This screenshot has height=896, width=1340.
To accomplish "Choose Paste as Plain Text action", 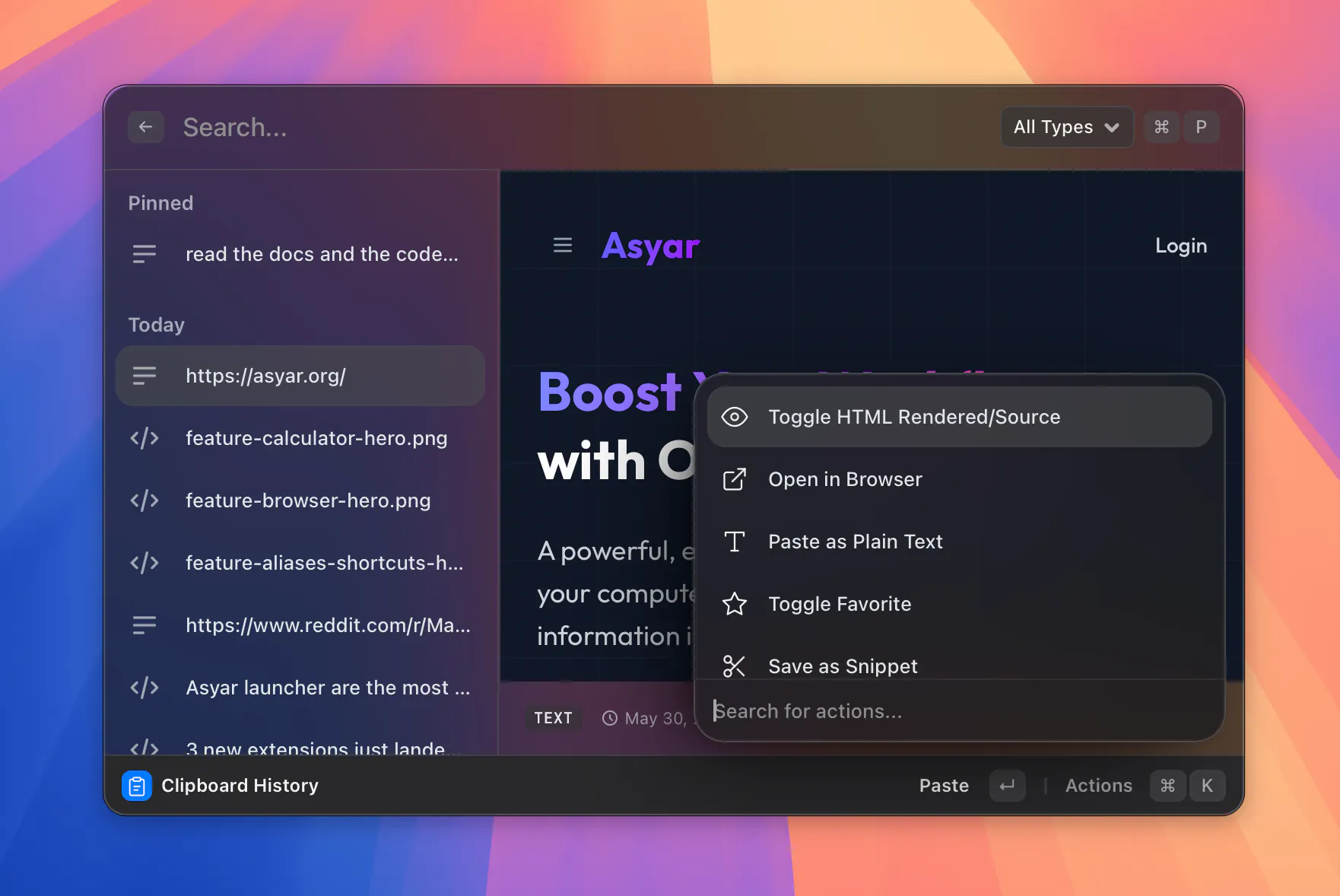I will click(x=960, y=542).
